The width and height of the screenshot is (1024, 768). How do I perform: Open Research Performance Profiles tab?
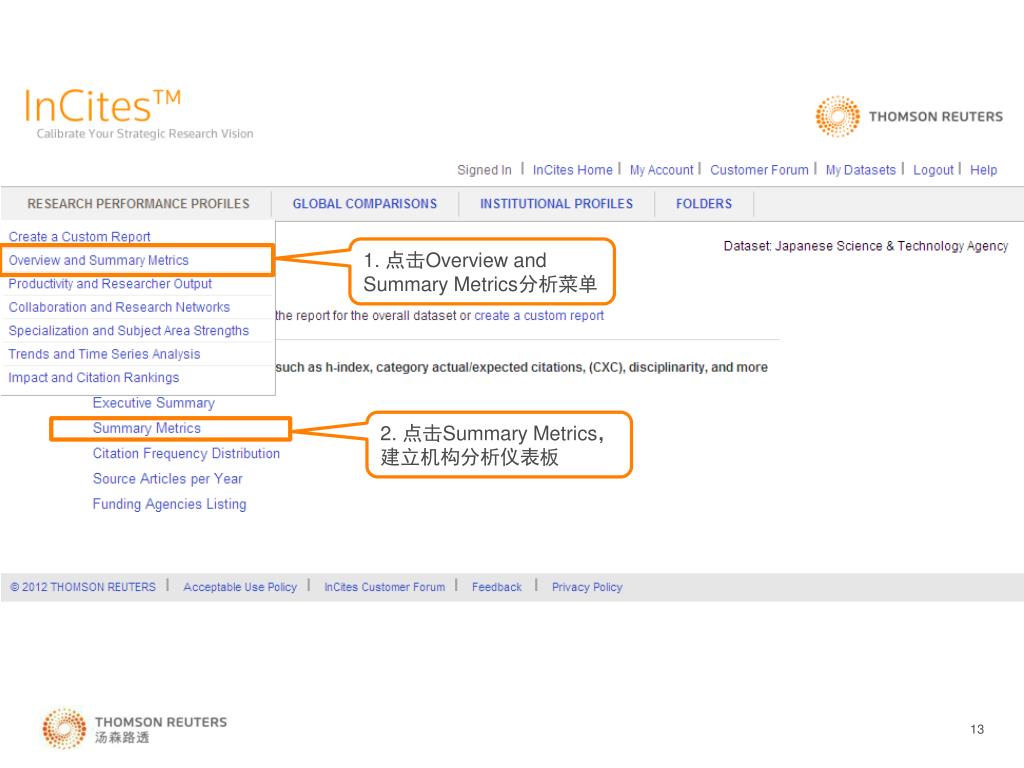pos(138,204)
